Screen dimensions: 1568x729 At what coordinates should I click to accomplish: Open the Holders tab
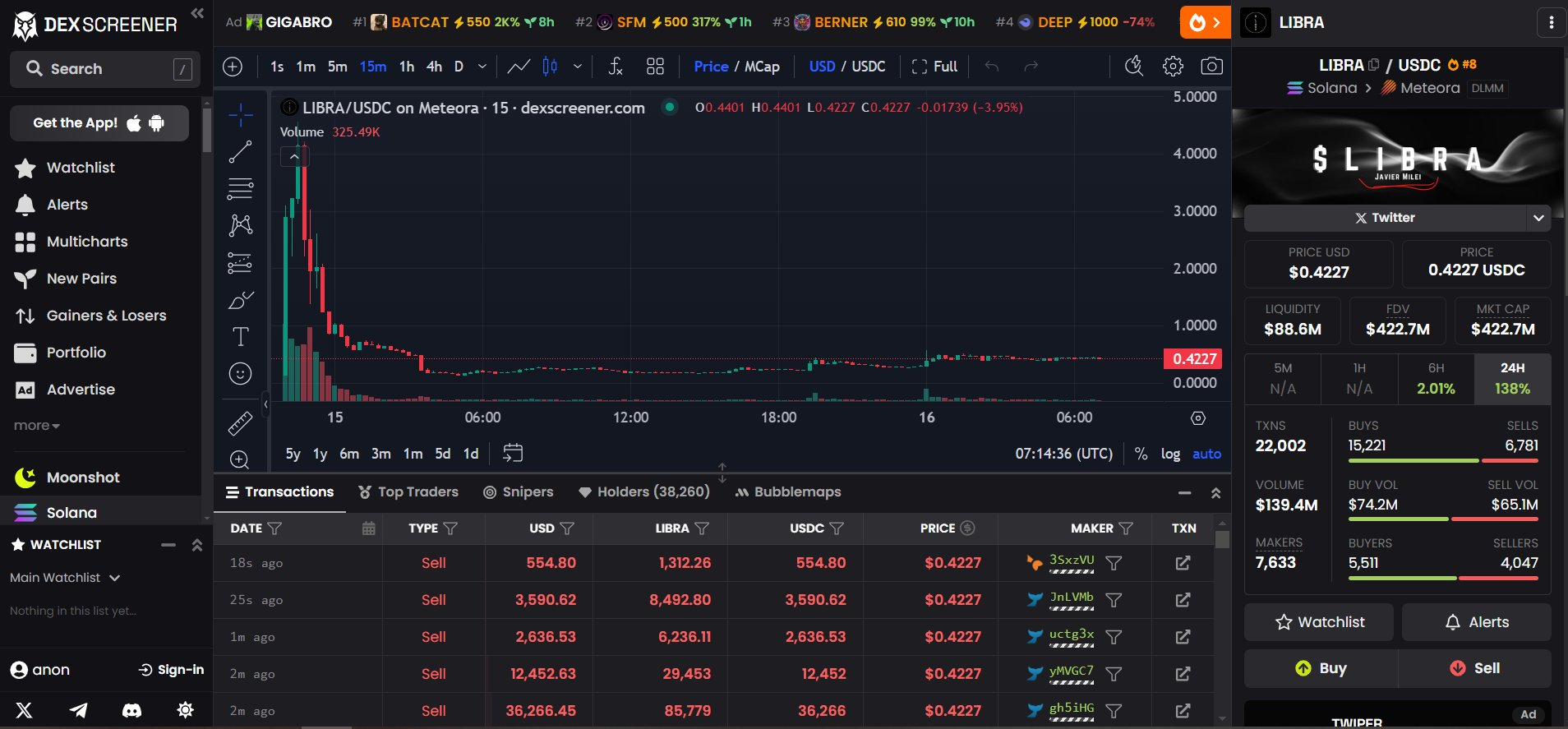643,491
